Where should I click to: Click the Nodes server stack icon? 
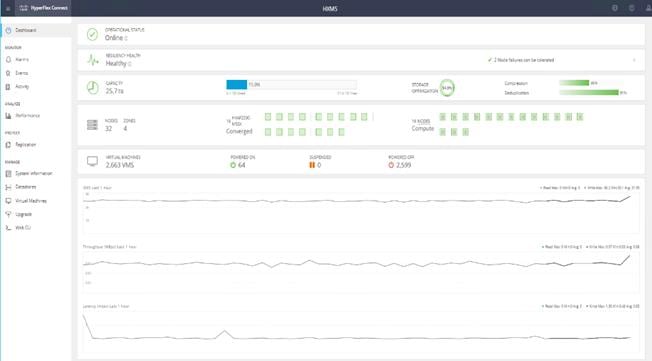coord(92,125)
